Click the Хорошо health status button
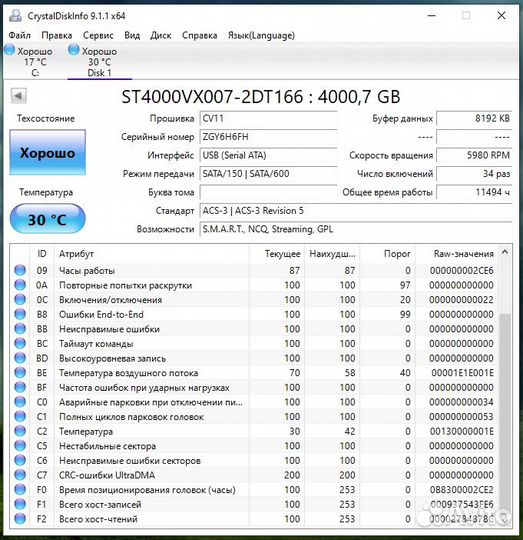This screenshot has height=540, width=523. click(48, 153)
